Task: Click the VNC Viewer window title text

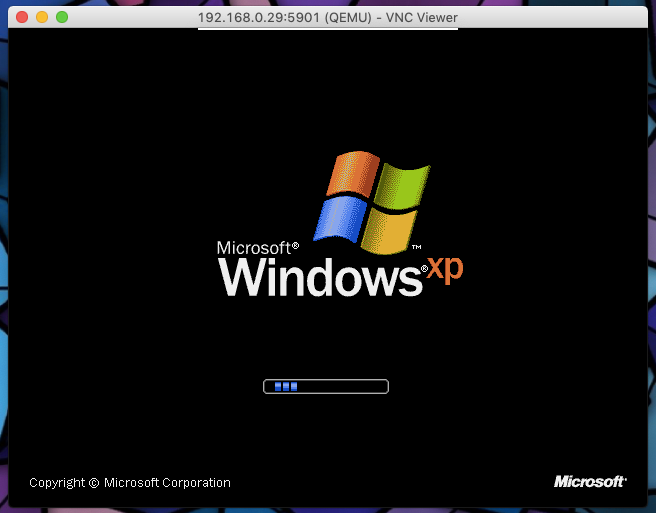Action: pyautogui.click(x=328, y=18)
